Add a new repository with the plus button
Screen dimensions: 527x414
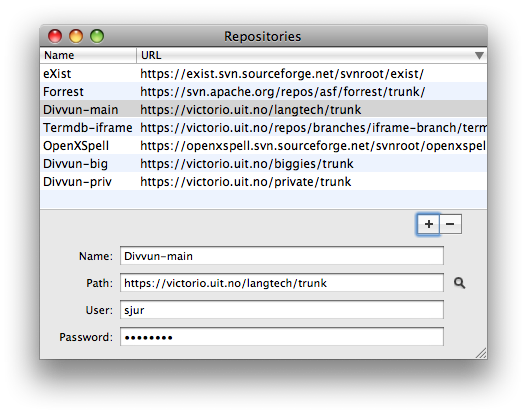429,224
